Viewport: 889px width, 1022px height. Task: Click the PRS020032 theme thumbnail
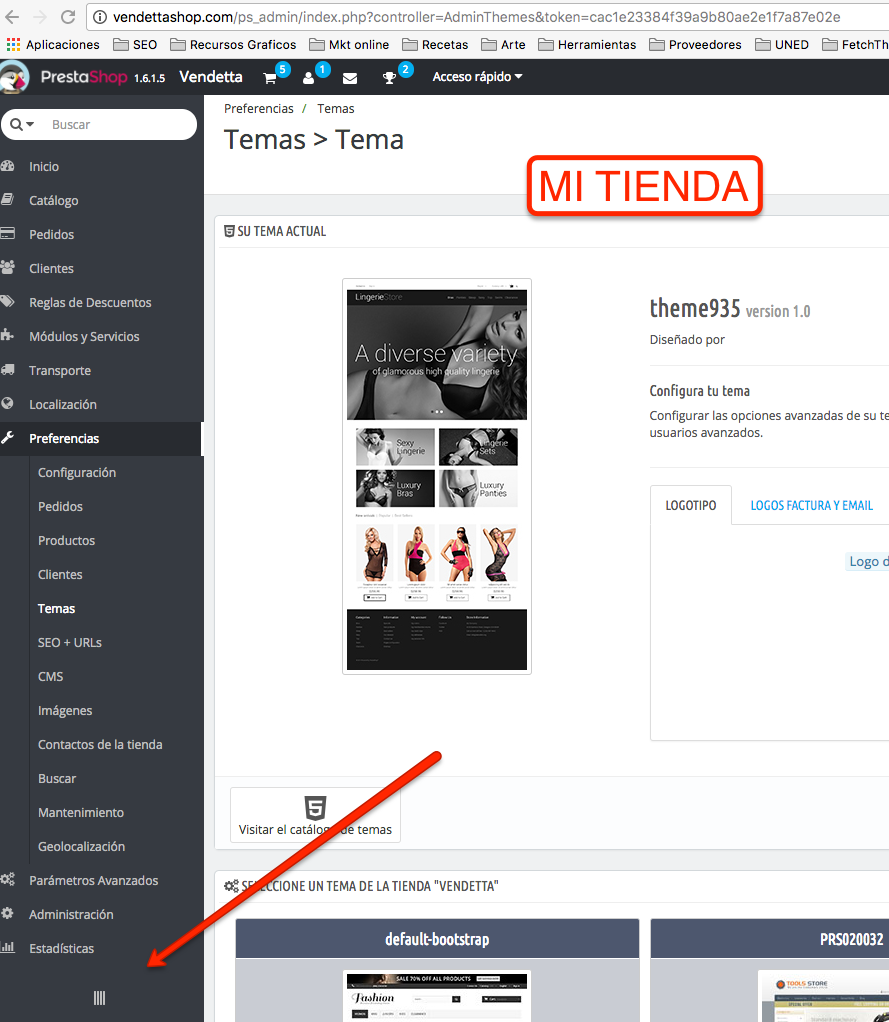click(x=825, y=996)
